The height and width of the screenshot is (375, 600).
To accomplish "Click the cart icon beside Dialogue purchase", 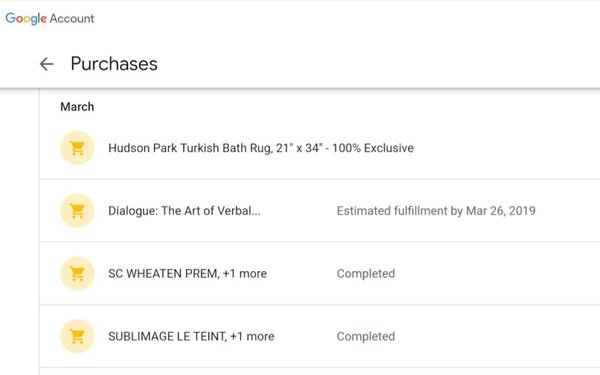I will (77, 210).
